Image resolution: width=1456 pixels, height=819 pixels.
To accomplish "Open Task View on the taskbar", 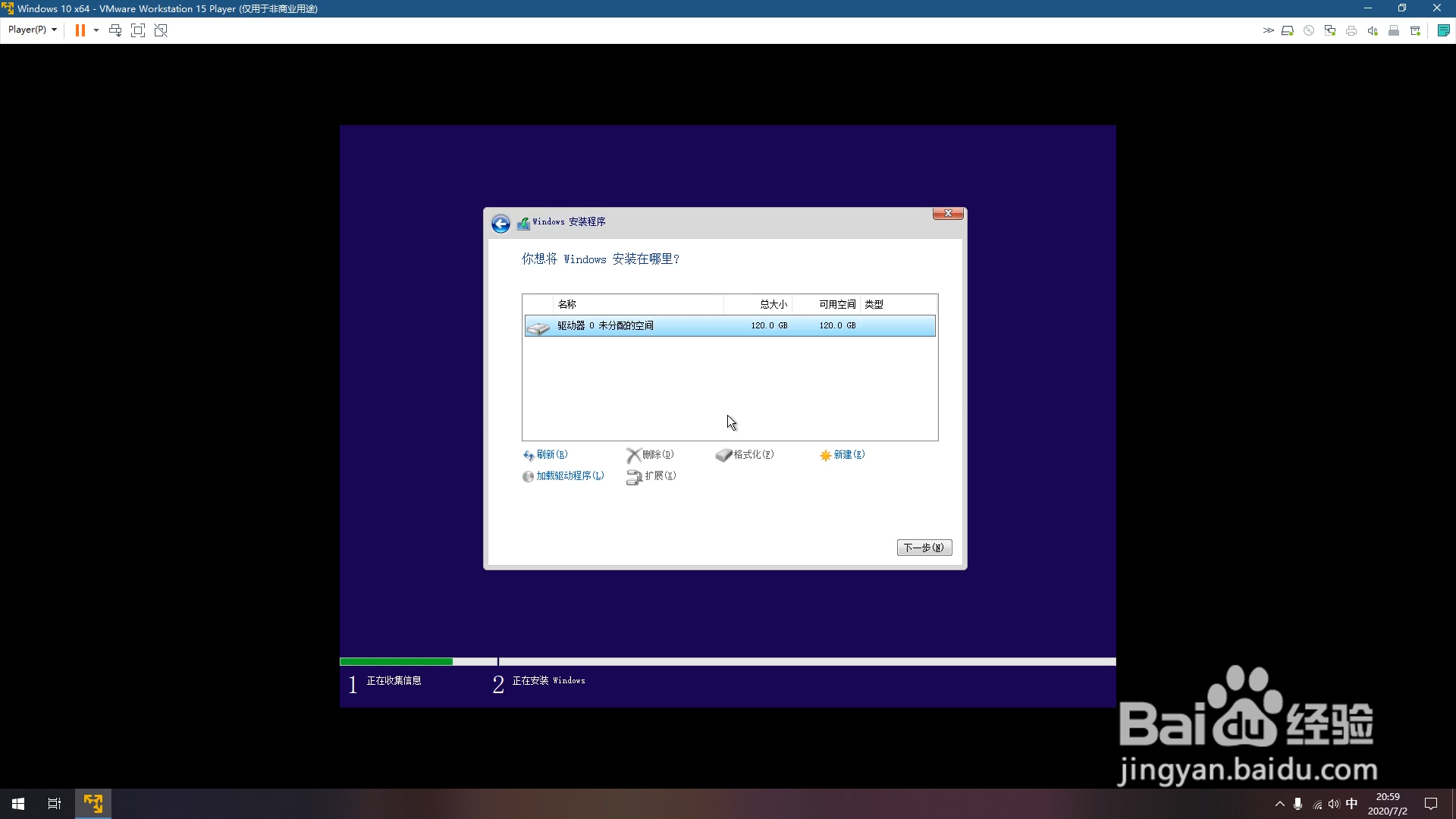I will 55,804.
